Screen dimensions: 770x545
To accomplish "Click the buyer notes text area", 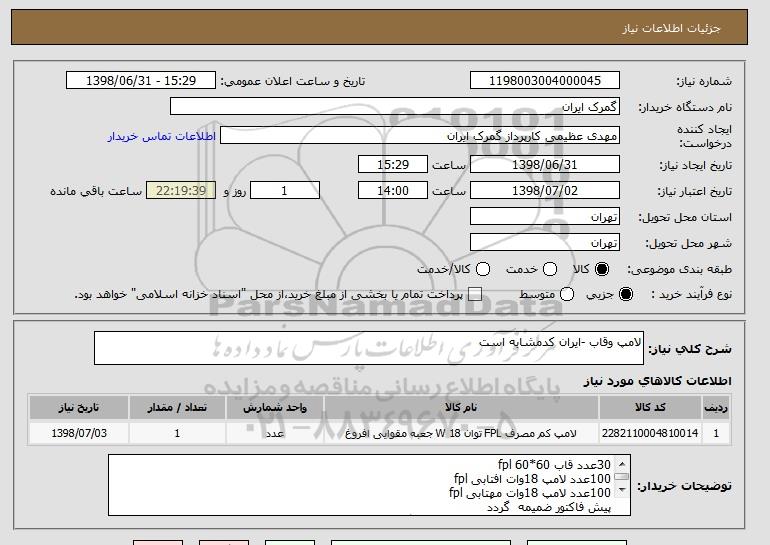I will tap(369, 485).
